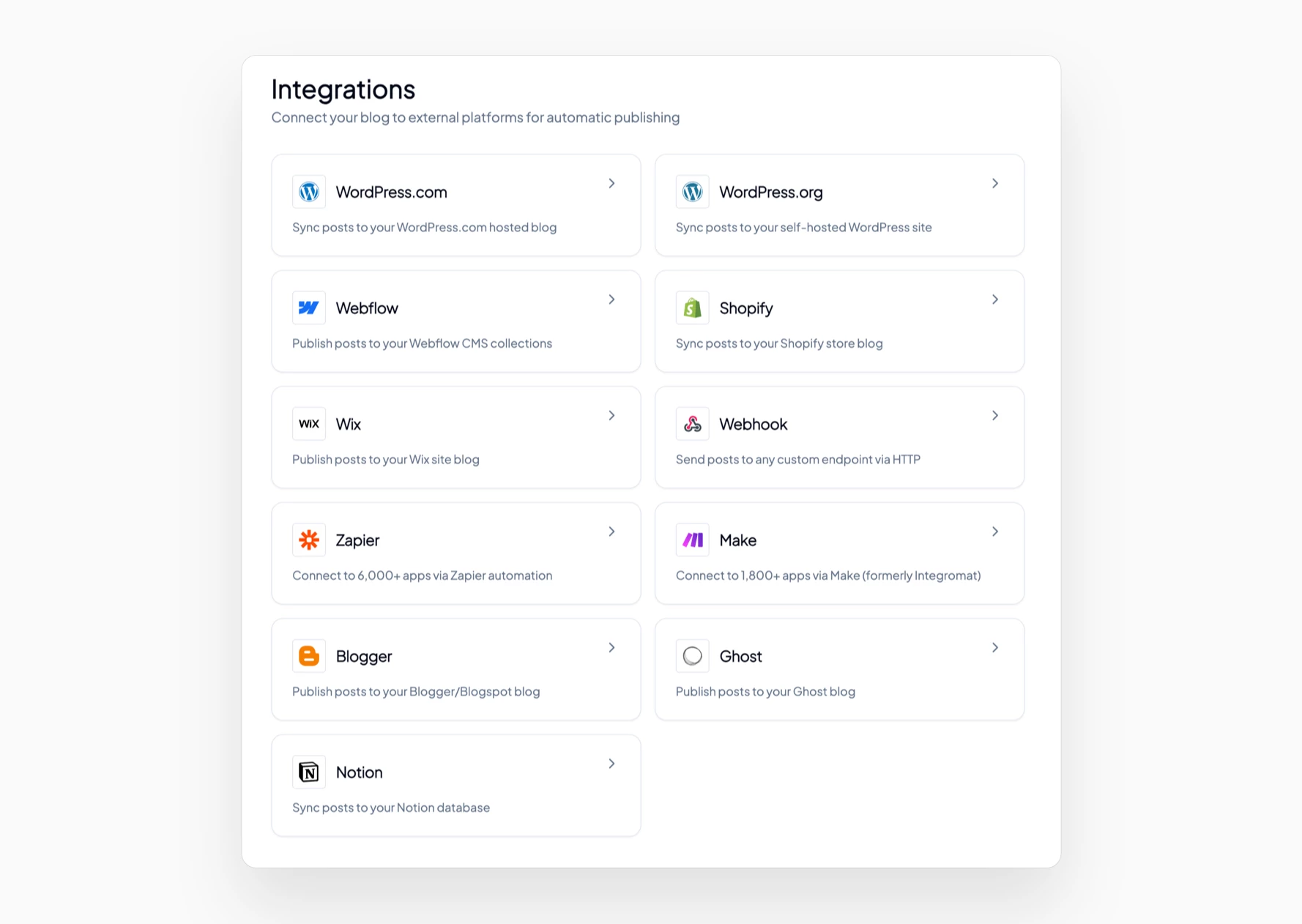The image size is (1302, 924).
Task: Select the Blogger logo icon
Action: tap(309, 656)
